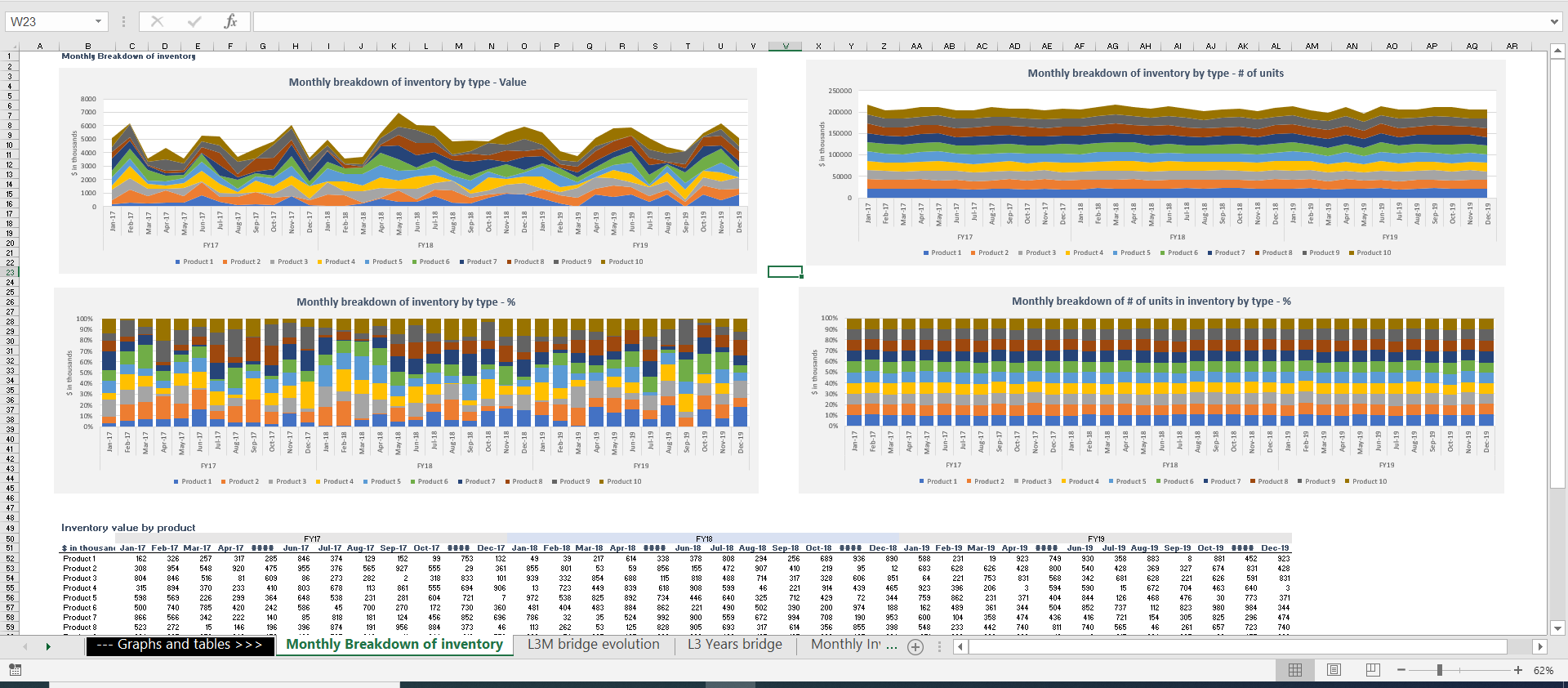Image resolution: width=1568 pixels, height=688 pixels.
Task: Click the 'inventory by type - Value' chart title
Action: pyautogui.click(x=408, y=83)
